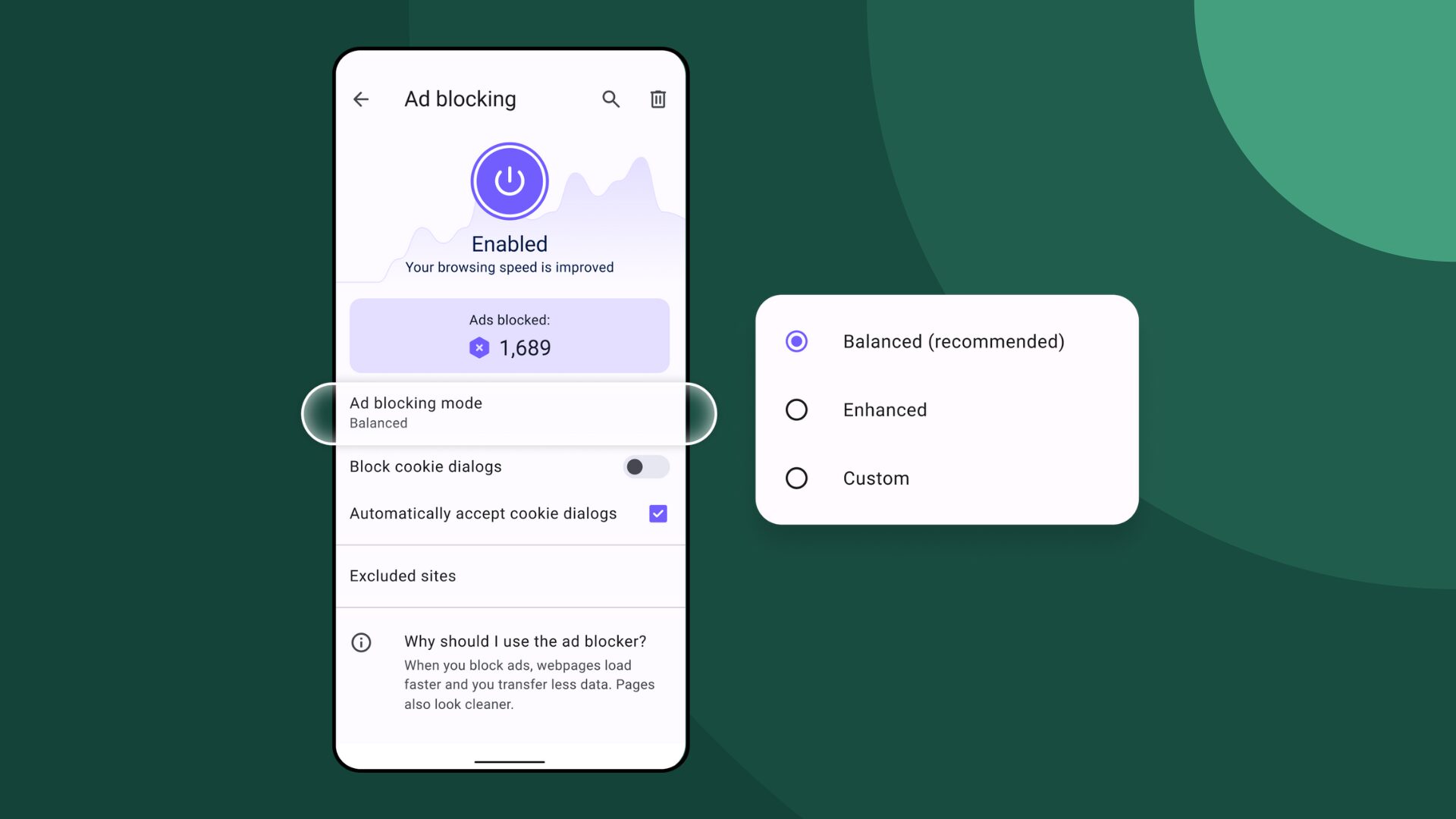This screenshot has width=1456, height=819.
Task: Click the cookie dialogs block toggle switch
Action: tap(645, 466)
